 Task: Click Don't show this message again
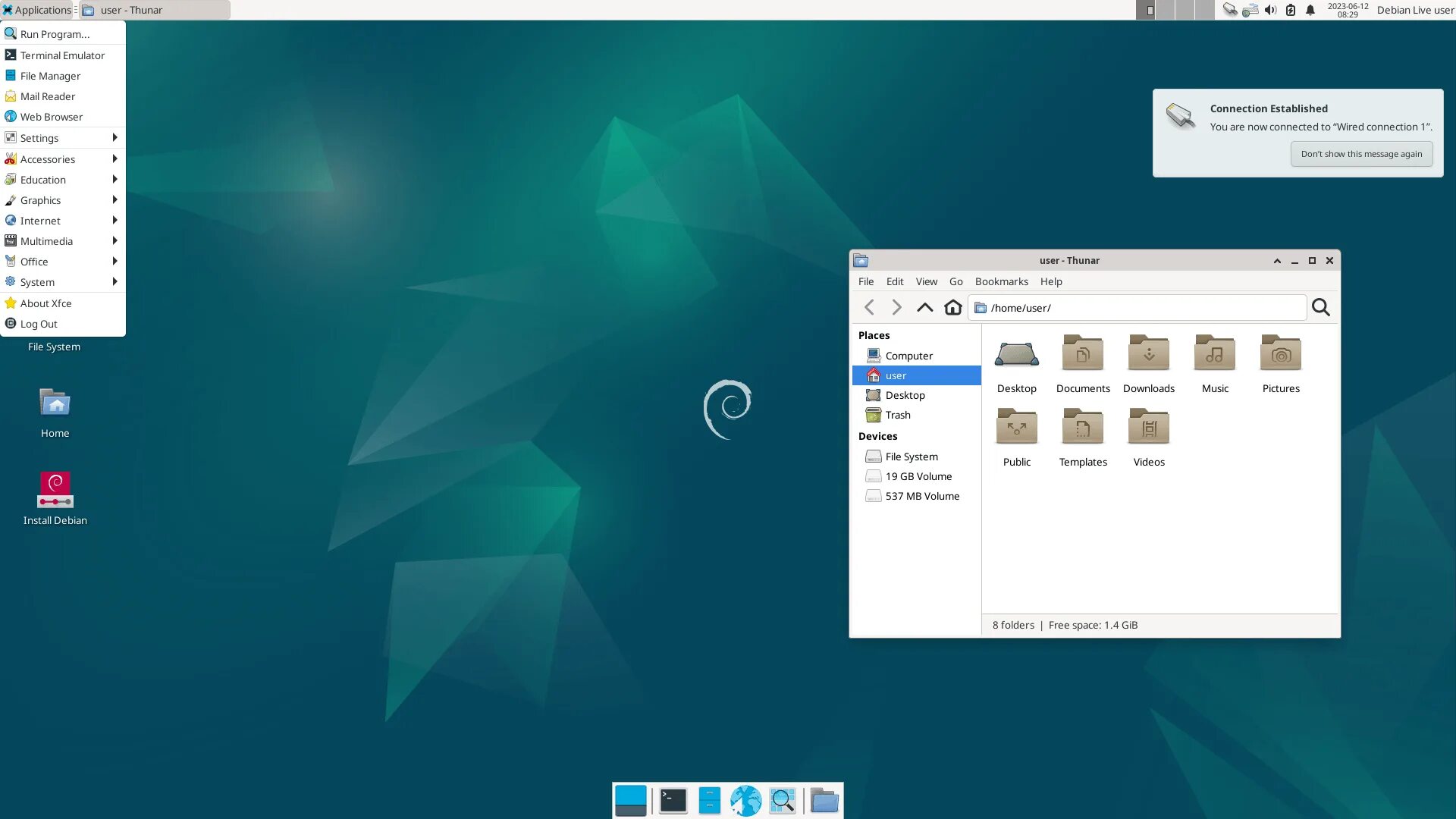[x=1361, y=154]
